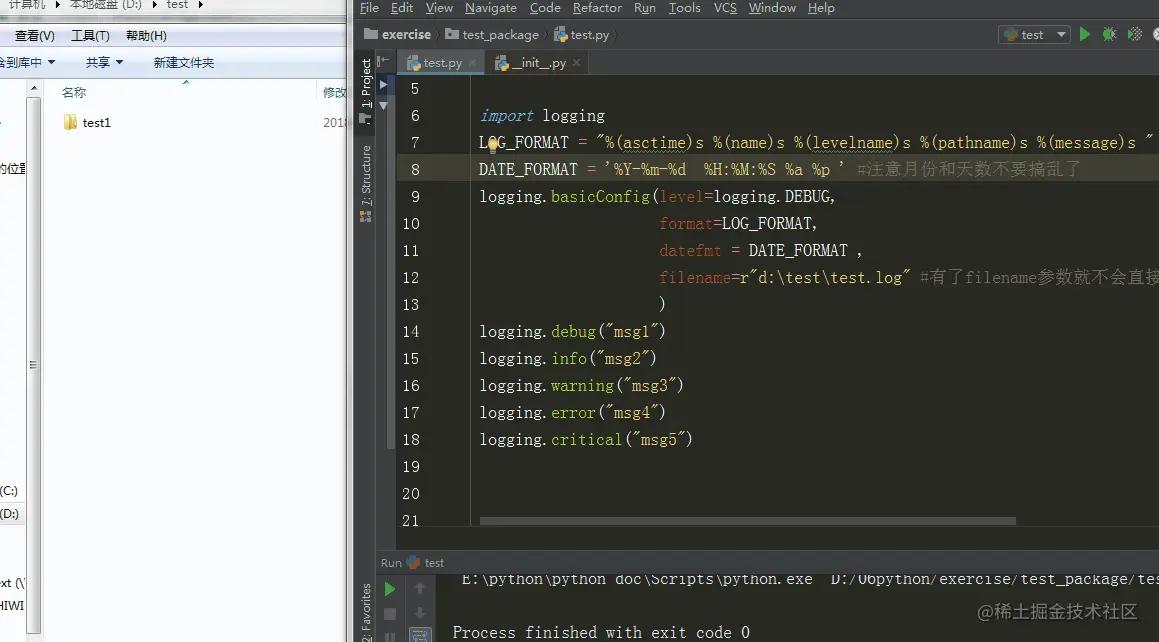Viewport: 1159px width, 642px height.
Task: Click the collapse-sidebar icon beside tabs
Action: click(383, 61)
